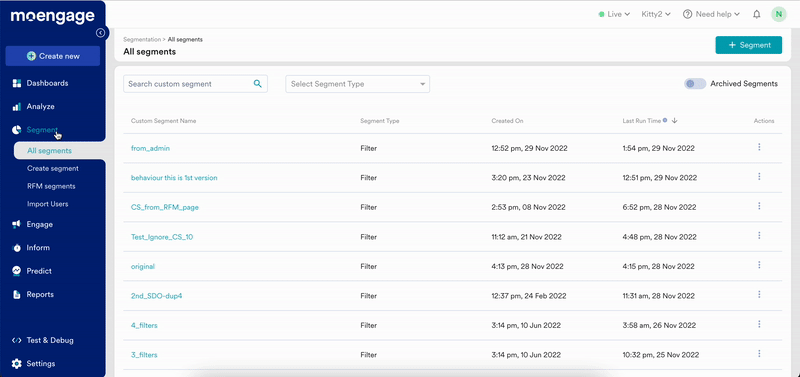Screen dimensions: 800x377
Task: Focus the Search custom segment field
Action: [x=195, y=84]
